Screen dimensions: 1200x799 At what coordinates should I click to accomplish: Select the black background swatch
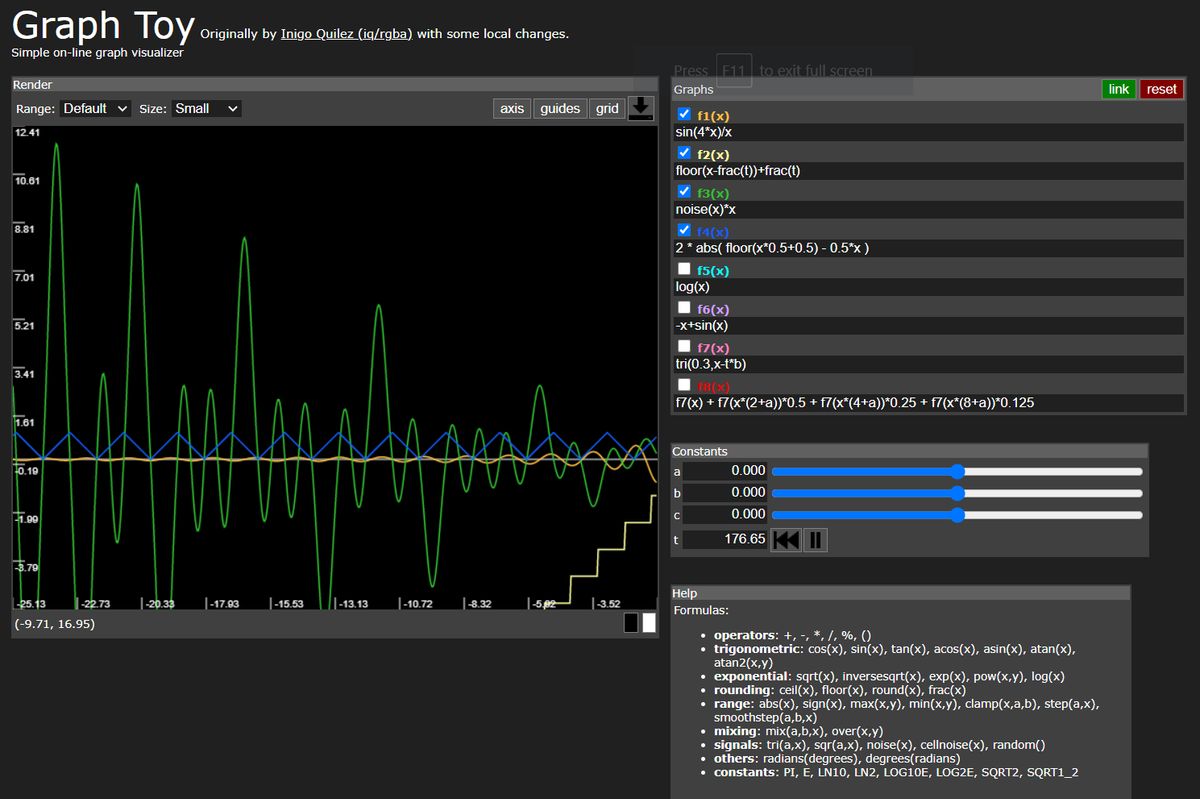[x=631, y=623]
